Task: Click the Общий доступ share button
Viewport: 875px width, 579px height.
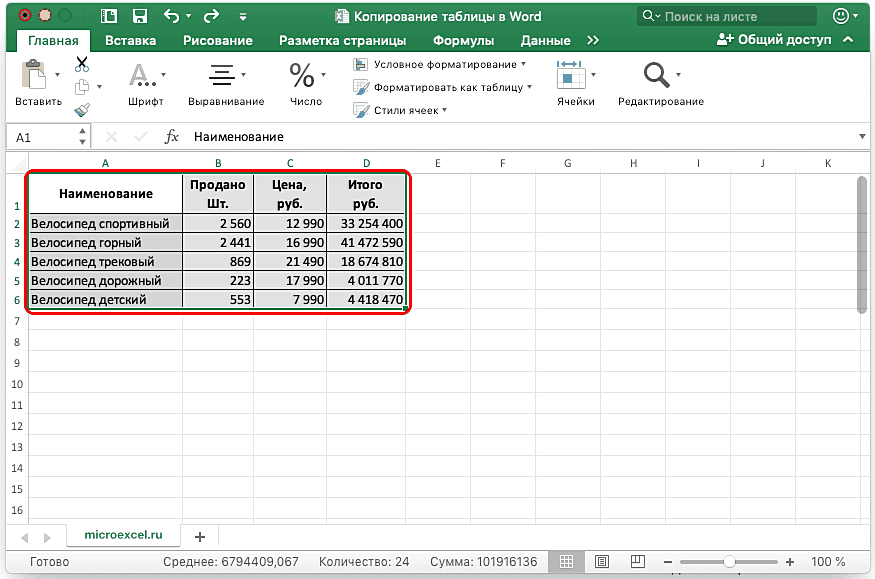Action: pyautogui.click(x=774, y=40)
